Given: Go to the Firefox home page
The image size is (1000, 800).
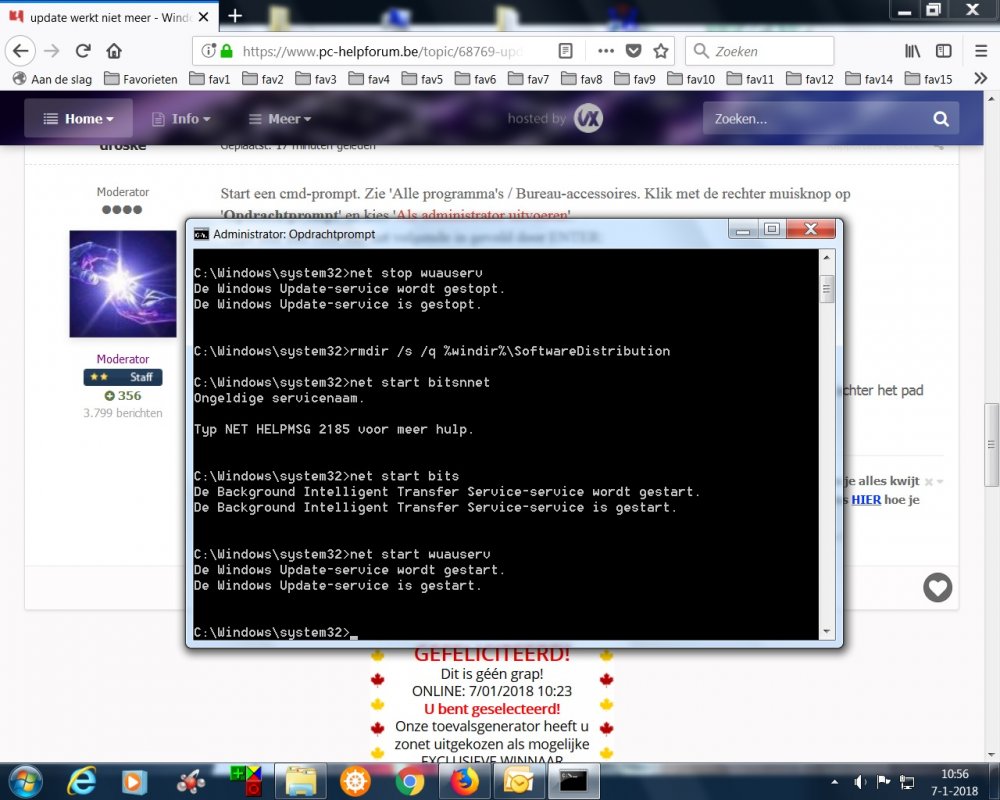Looking at the screenshot, I should [x=114, y=51].
